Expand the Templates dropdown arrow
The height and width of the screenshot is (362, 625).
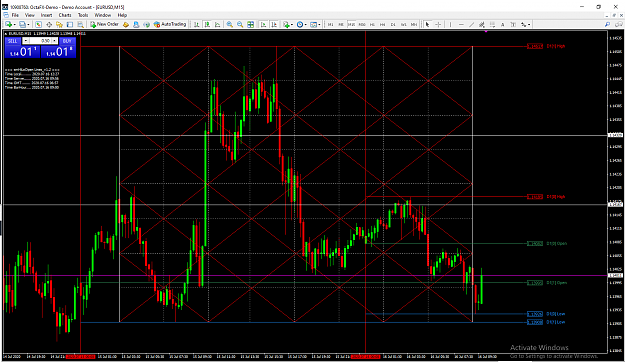coord(319,25)
